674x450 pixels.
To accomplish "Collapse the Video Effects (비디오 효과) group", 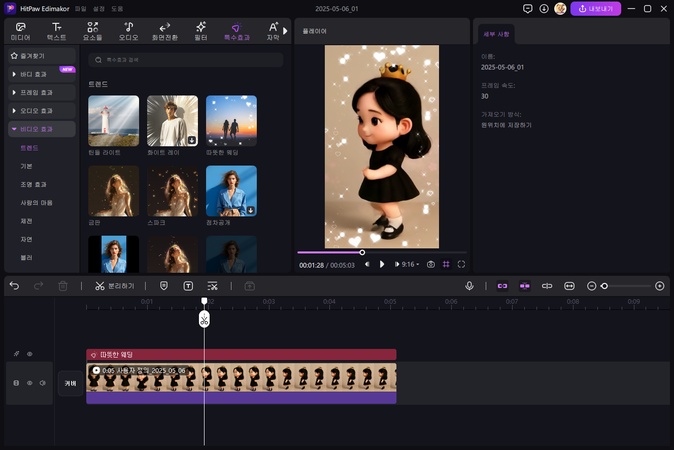I will [x=42, y=129].
